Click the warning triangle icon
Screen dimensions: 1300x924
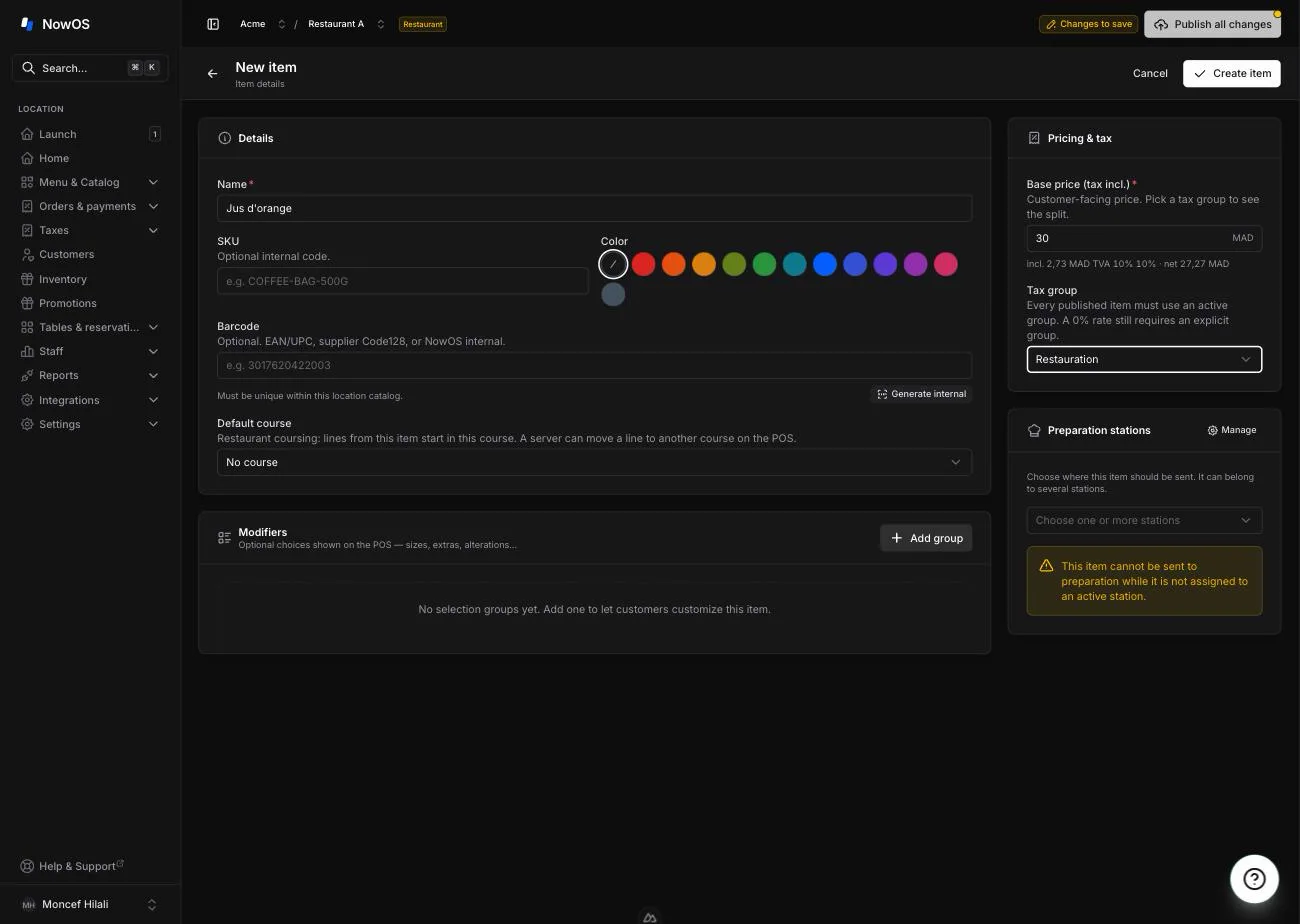pos(1046,566)
